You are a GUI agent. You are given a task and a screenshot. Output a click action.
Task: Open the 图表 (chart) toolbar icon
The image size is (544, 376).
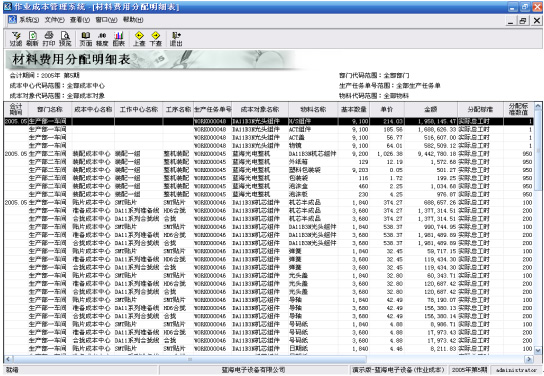coord(119,39)
